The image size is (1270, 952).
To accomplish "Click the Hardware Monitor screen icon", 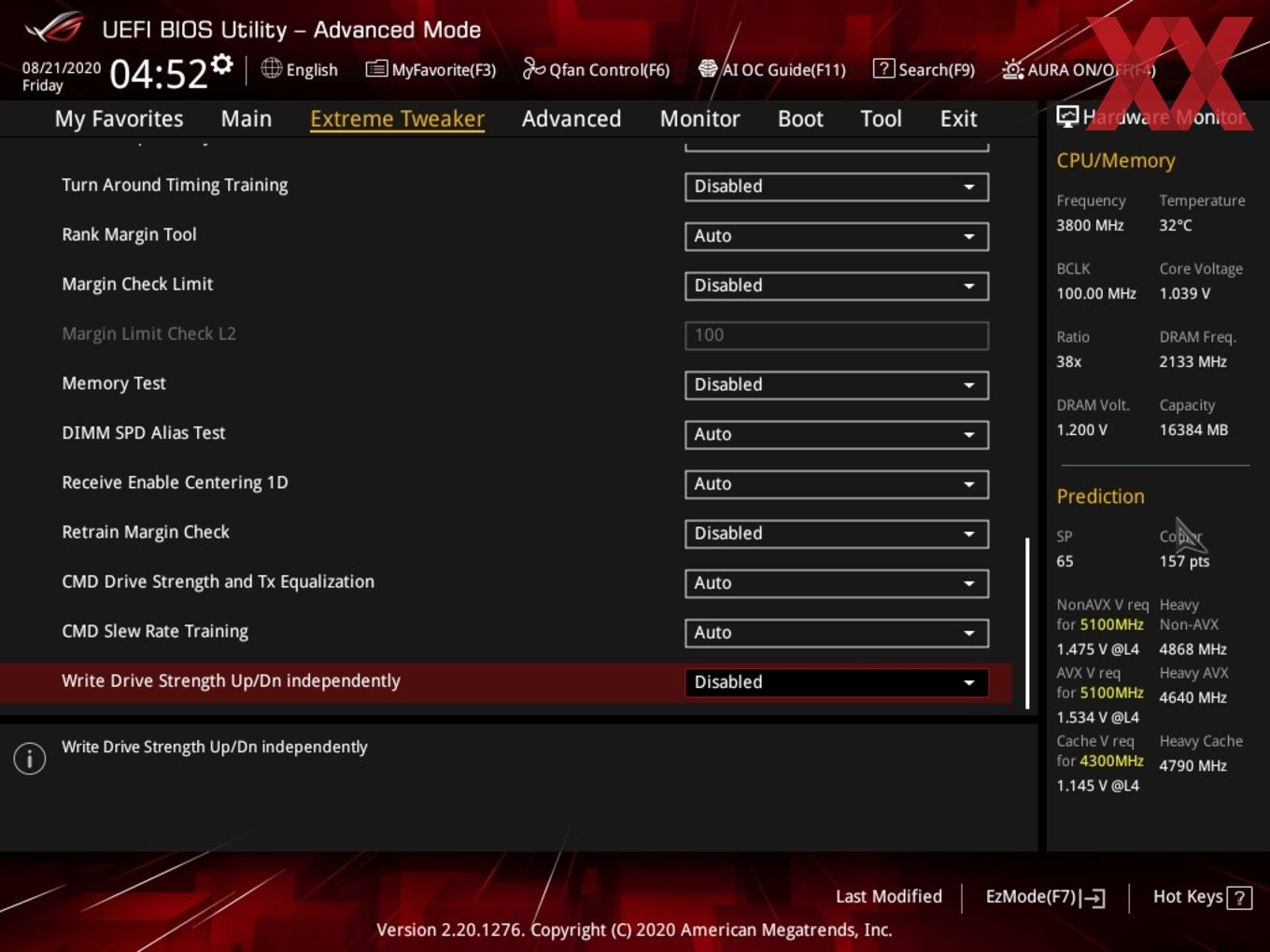I will pyautogui.click(x=1067, y=116).
